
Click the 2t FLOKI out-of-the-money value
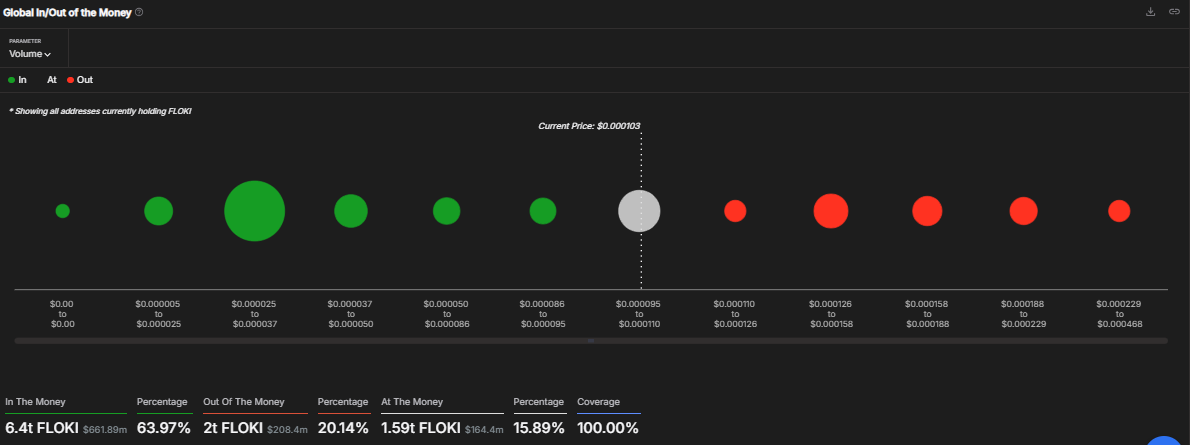[233, 428]
